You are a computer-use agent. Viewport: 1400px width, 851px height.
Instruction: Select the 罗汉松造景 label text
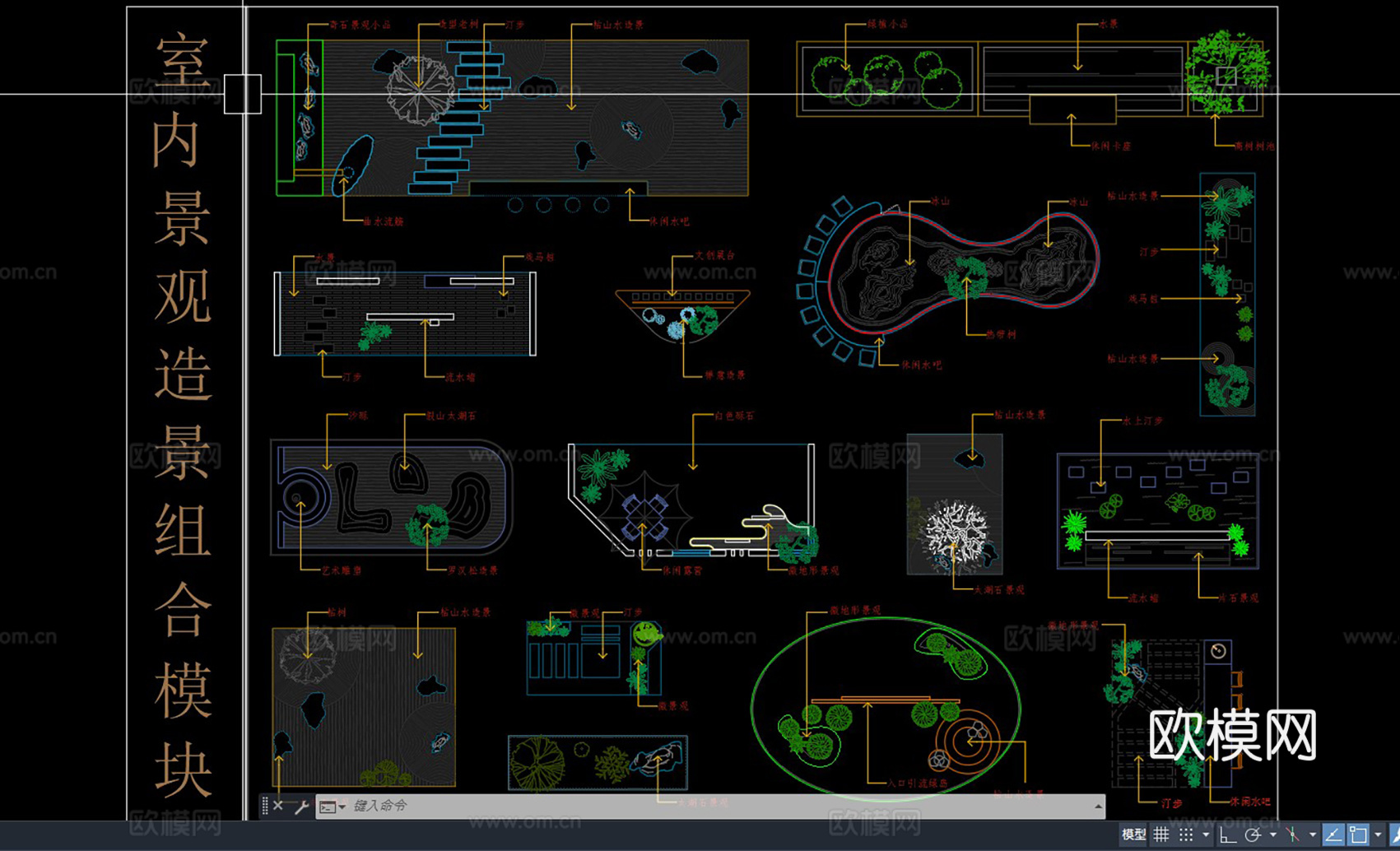pyautogui.click(x=473, y=570)
